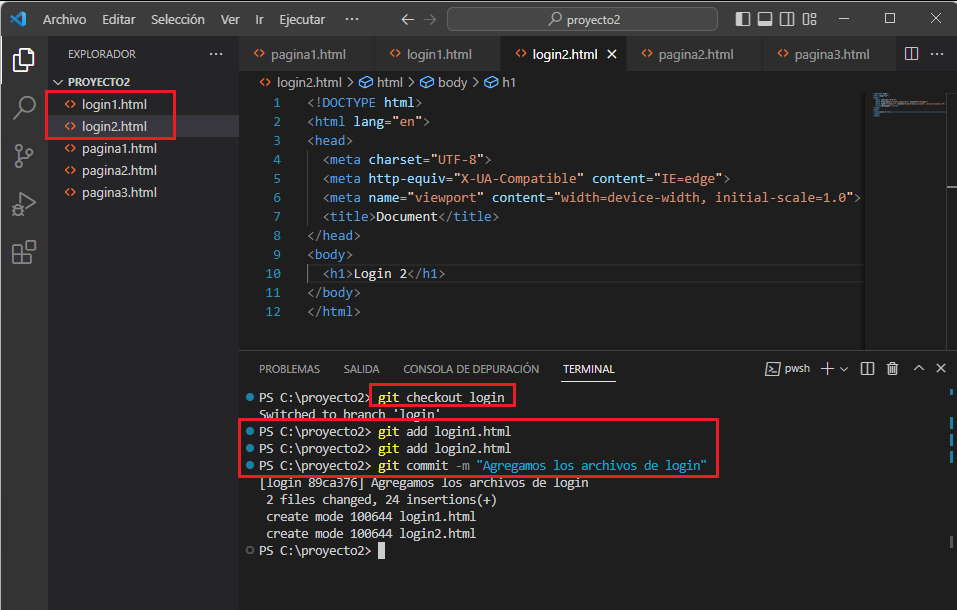Open the Ejecutar menu
Screen dimensions: 957x610
click(302, 20)
